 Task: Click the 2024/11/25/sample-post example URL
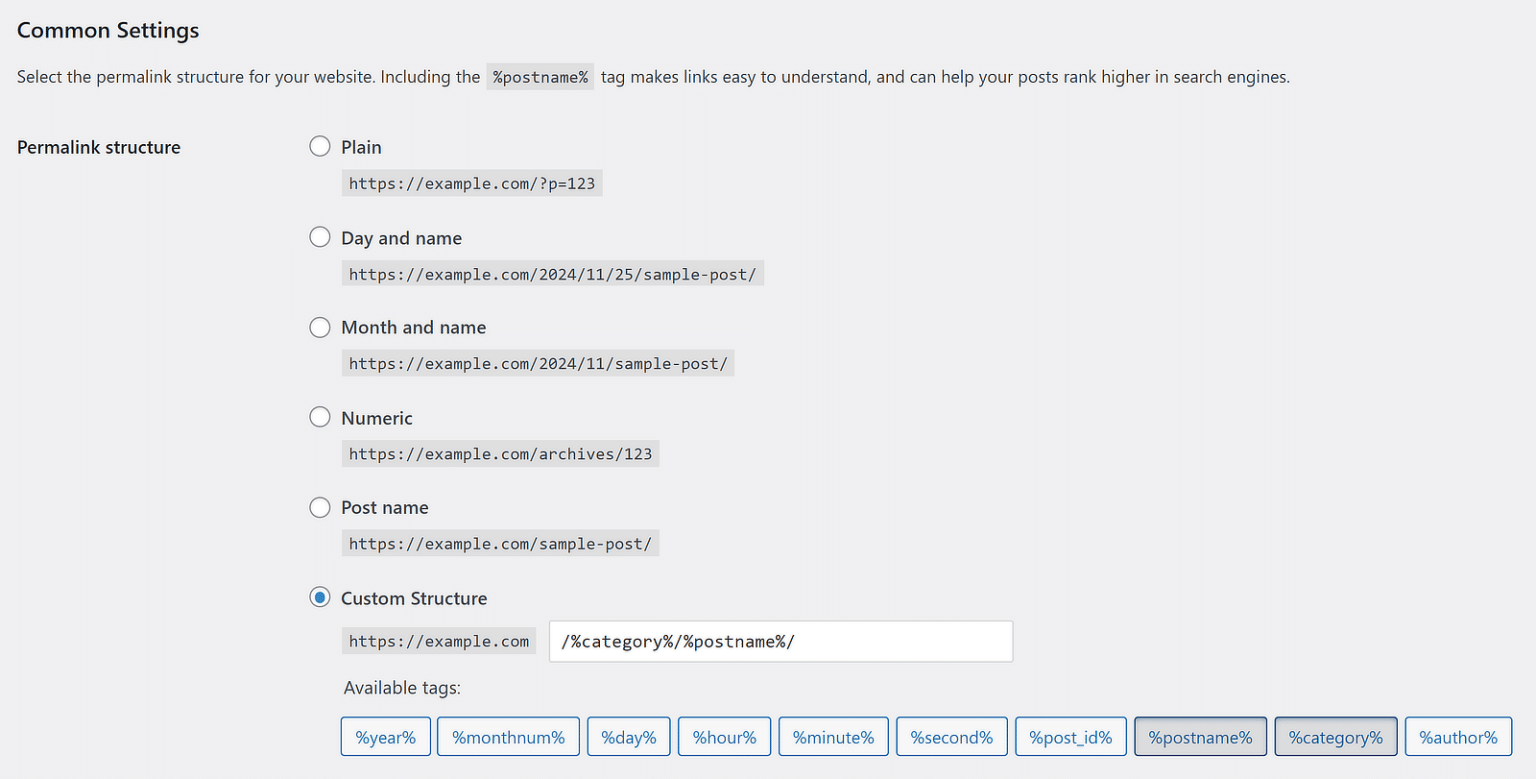tap(553, 273)
